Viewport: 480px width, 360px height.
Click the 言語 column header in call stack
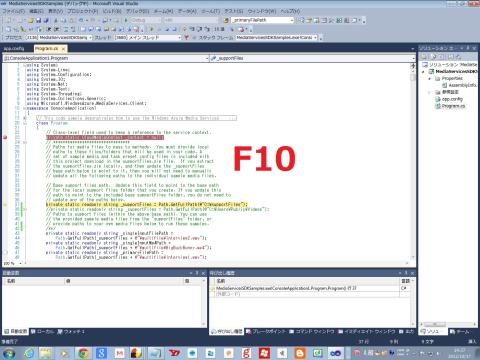click(406, 281)
